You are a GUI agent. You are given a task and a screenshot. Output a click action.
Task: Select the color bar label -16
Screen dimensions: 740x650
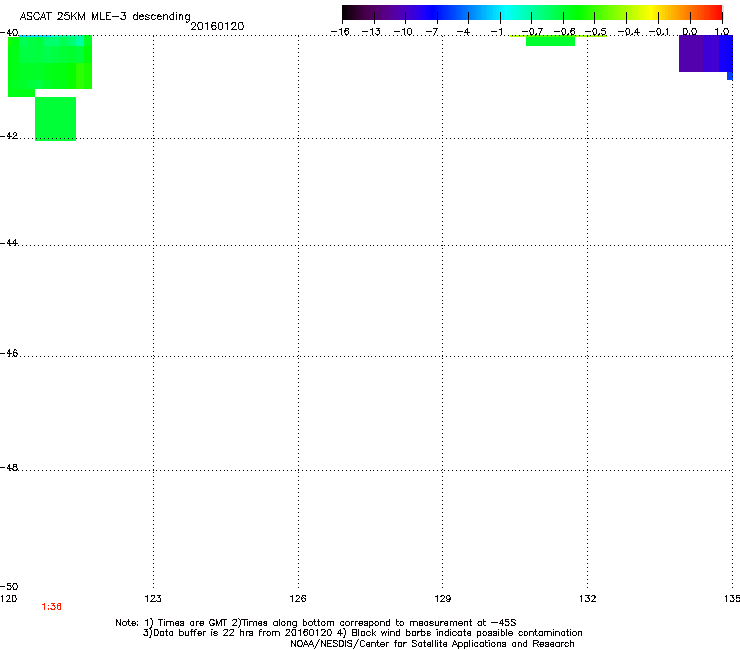[340, 32]
